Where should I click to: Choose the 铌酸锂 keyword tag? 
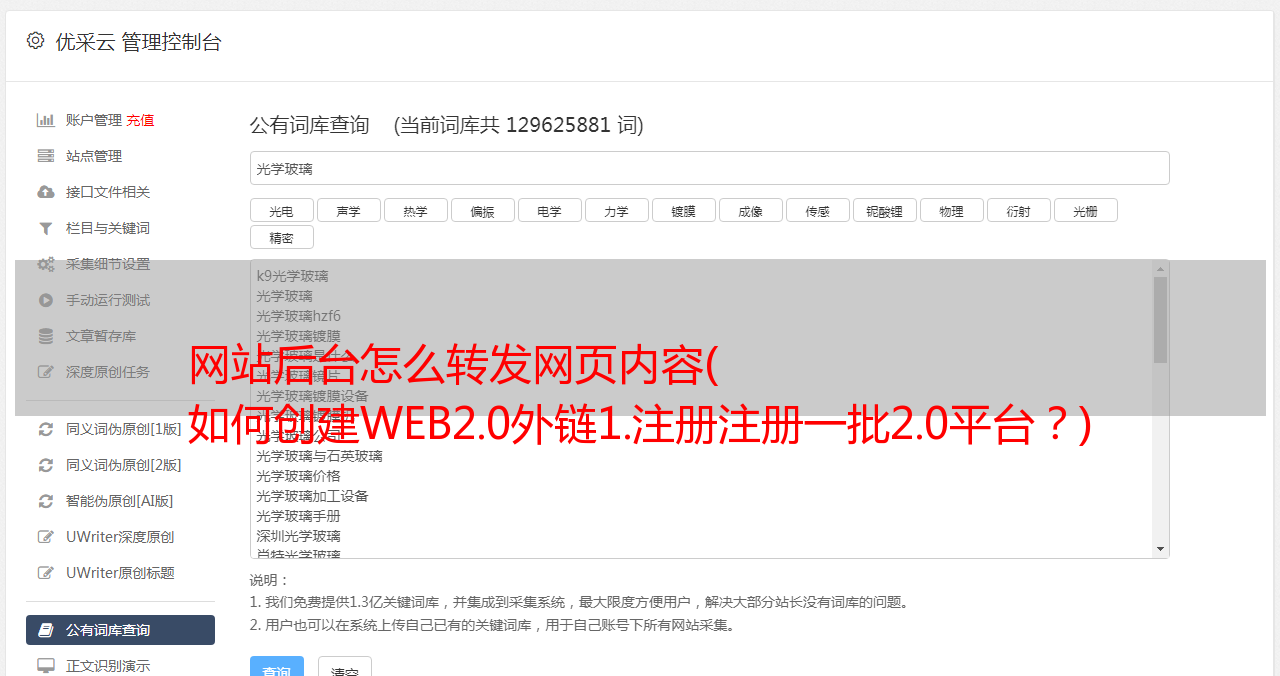[885, 210]
